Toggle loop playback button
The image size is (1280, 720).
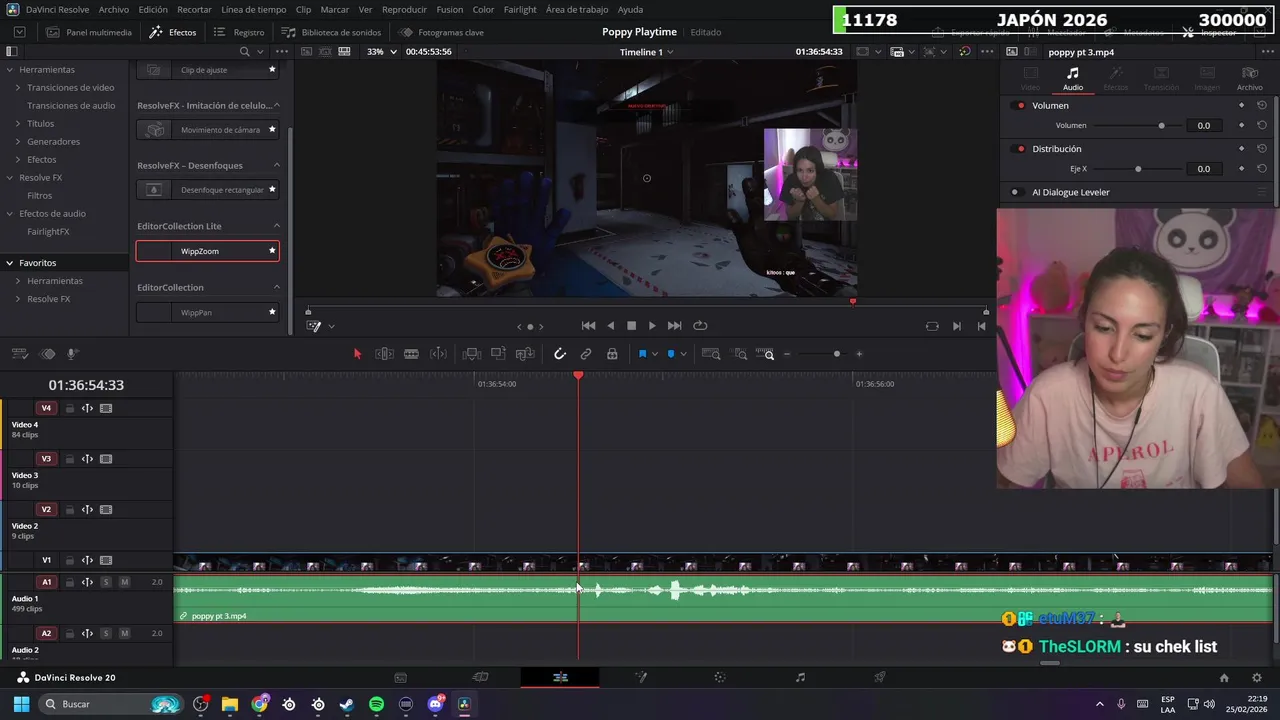click(x=700, y=325)
